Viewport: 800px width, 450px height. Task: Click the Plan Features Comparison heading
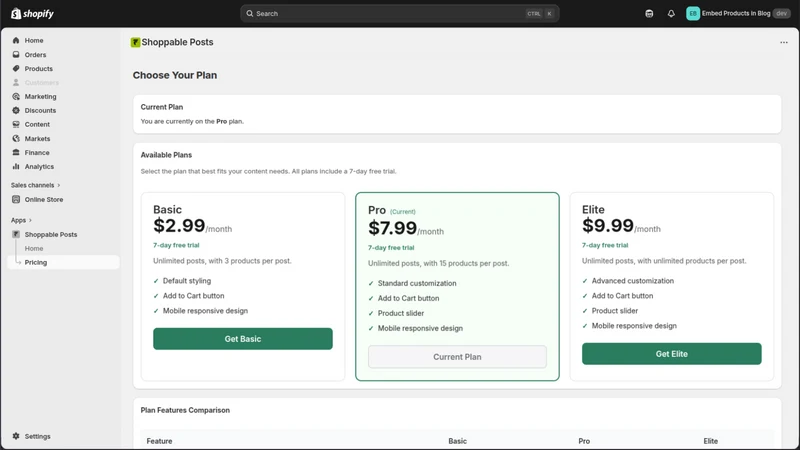185,410
